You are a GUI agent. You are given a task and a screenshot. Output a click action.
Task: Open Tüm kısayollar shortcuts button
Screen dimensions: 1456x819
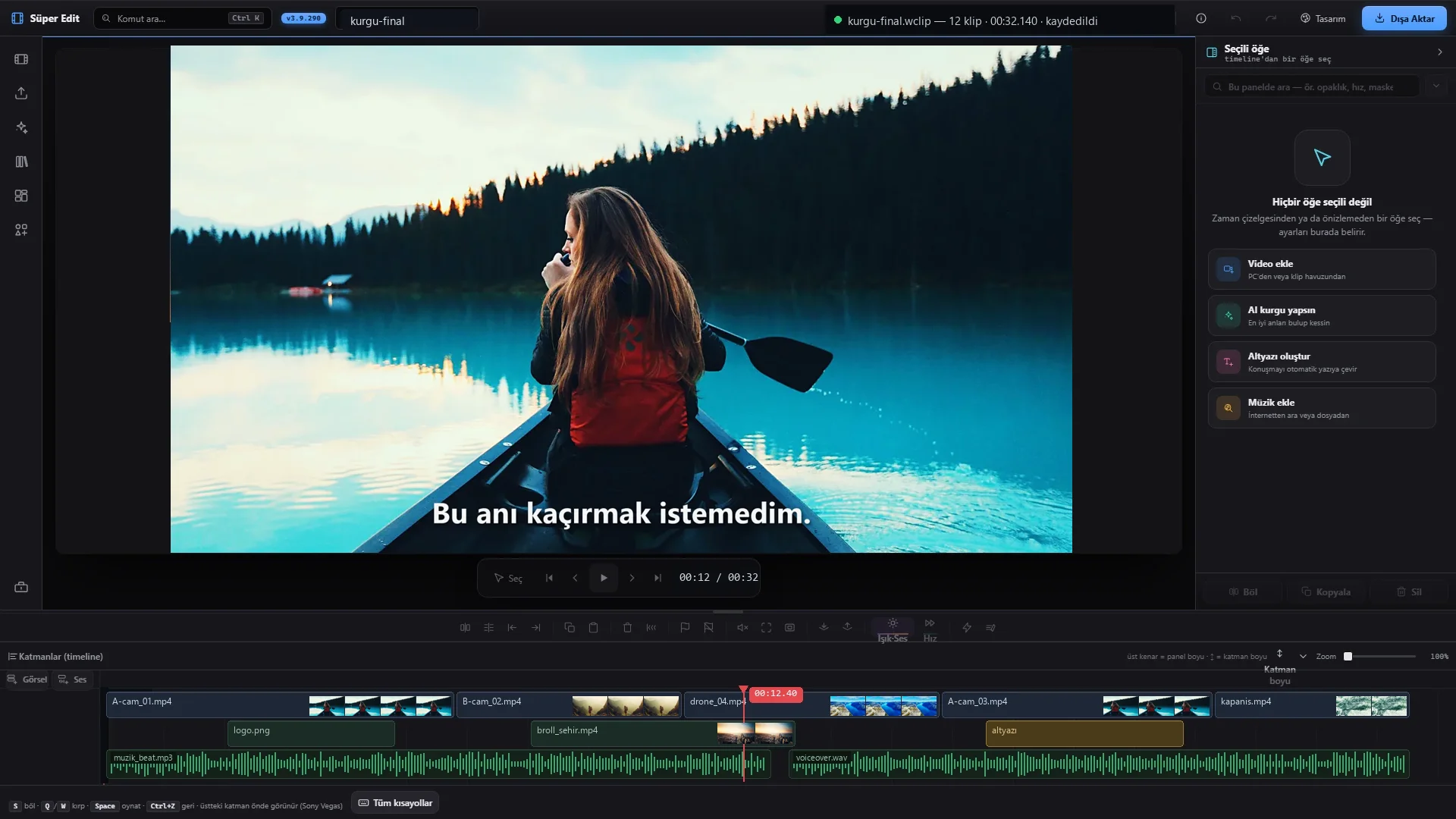point(394,803)
